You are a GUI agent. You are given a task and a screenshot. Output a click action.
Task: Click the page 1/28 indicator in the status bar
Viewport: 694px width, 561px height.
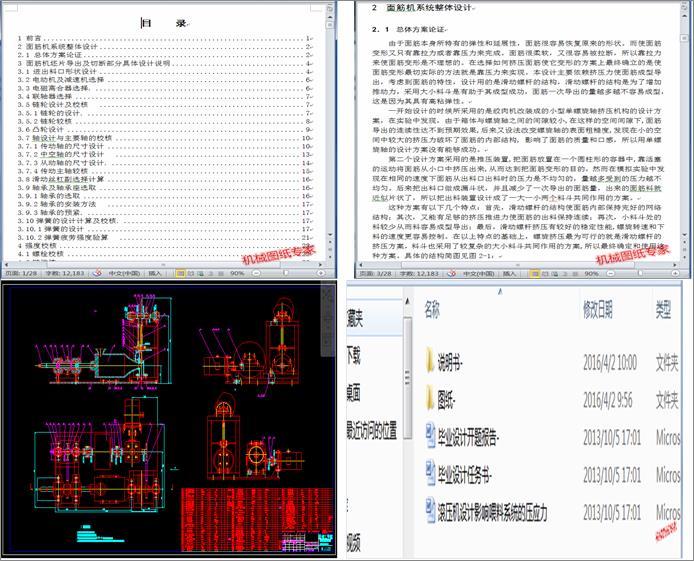(21, 273)
